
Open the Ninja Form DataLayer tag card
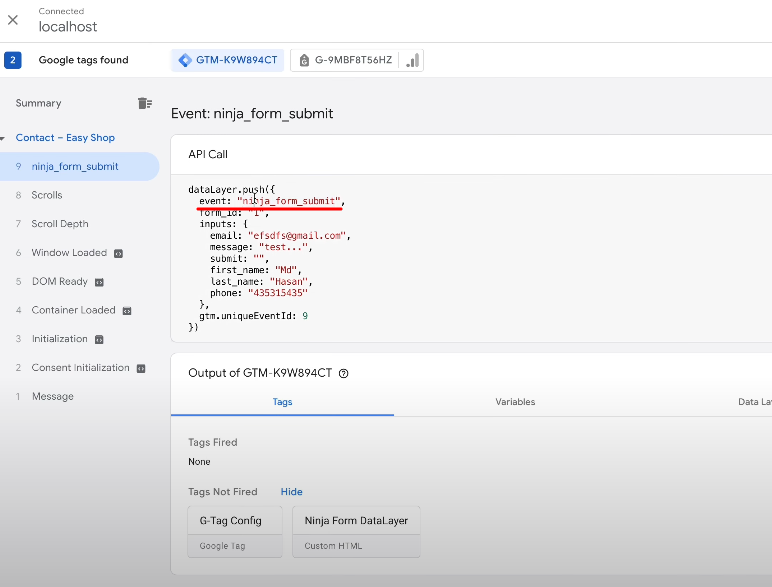[x=356, y=531]
